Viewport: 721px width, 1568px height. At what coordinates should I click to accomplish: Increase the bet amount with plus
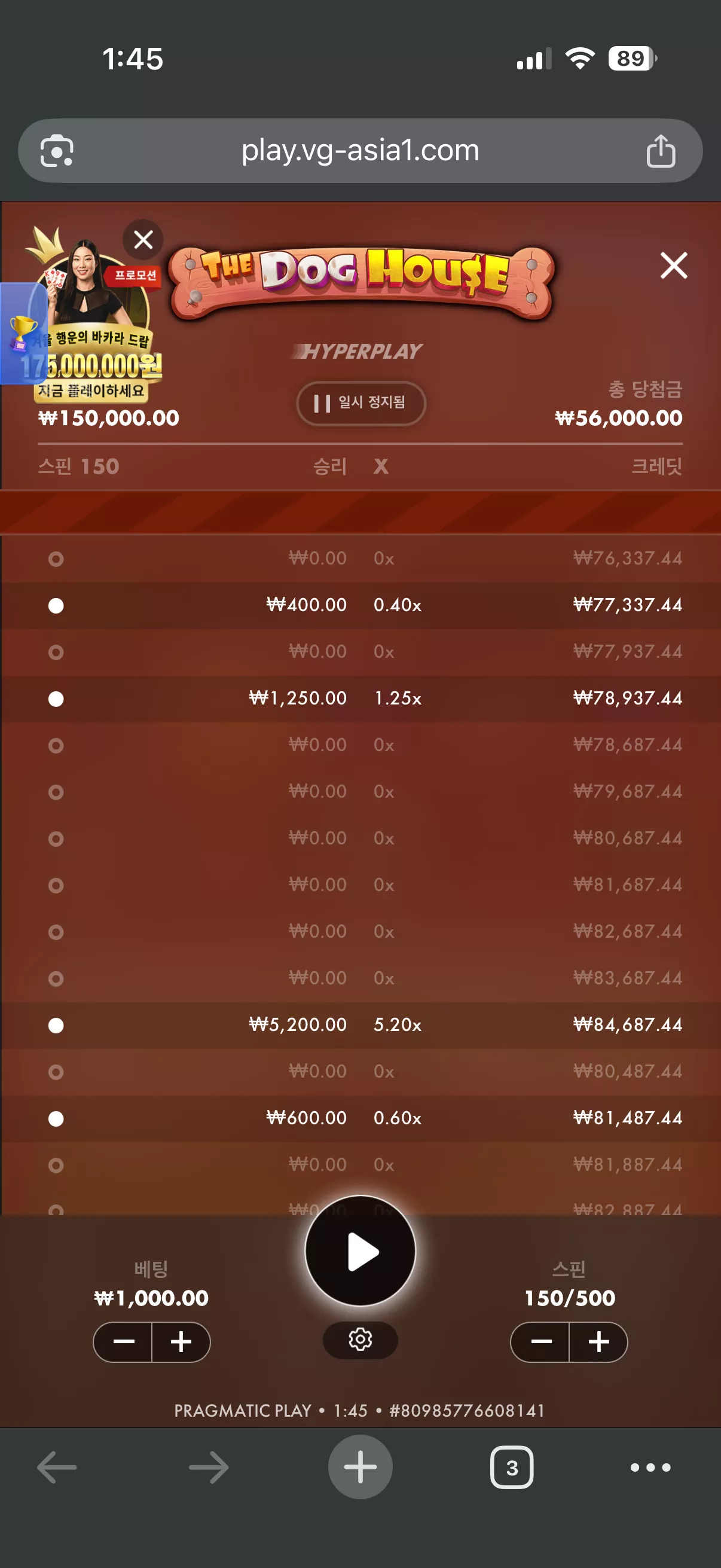point(181,1341)
